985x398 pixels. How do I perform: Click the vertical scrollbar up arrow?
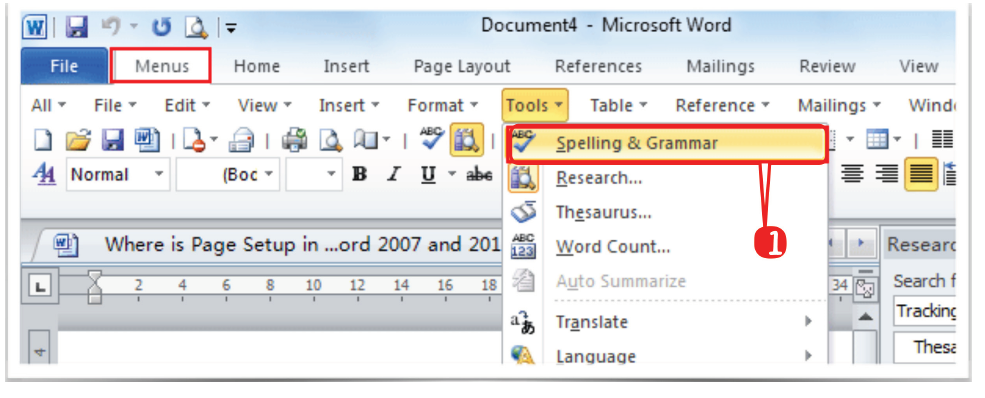(x=865, y=317)
